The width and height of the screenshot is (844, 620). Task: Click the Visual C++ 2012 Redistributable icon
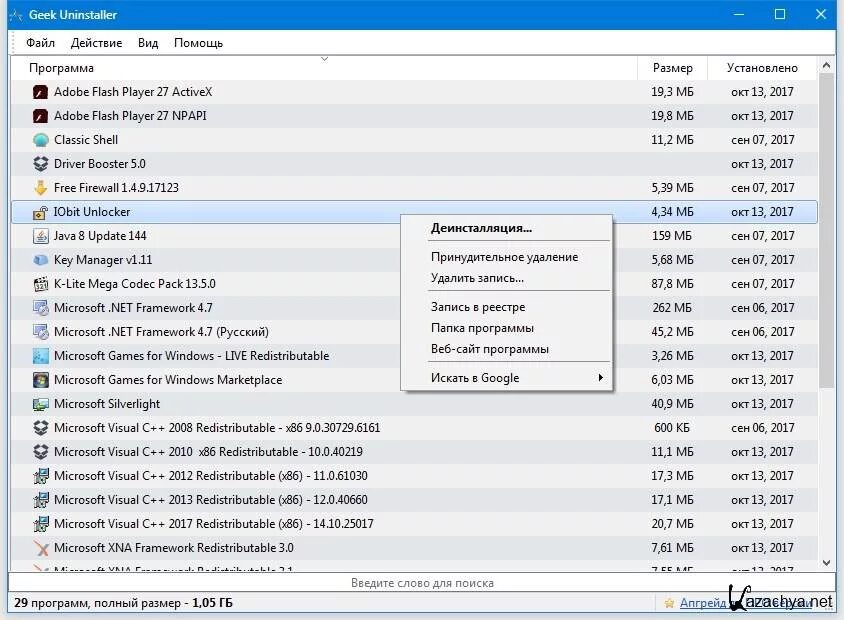tap(40, 476)
